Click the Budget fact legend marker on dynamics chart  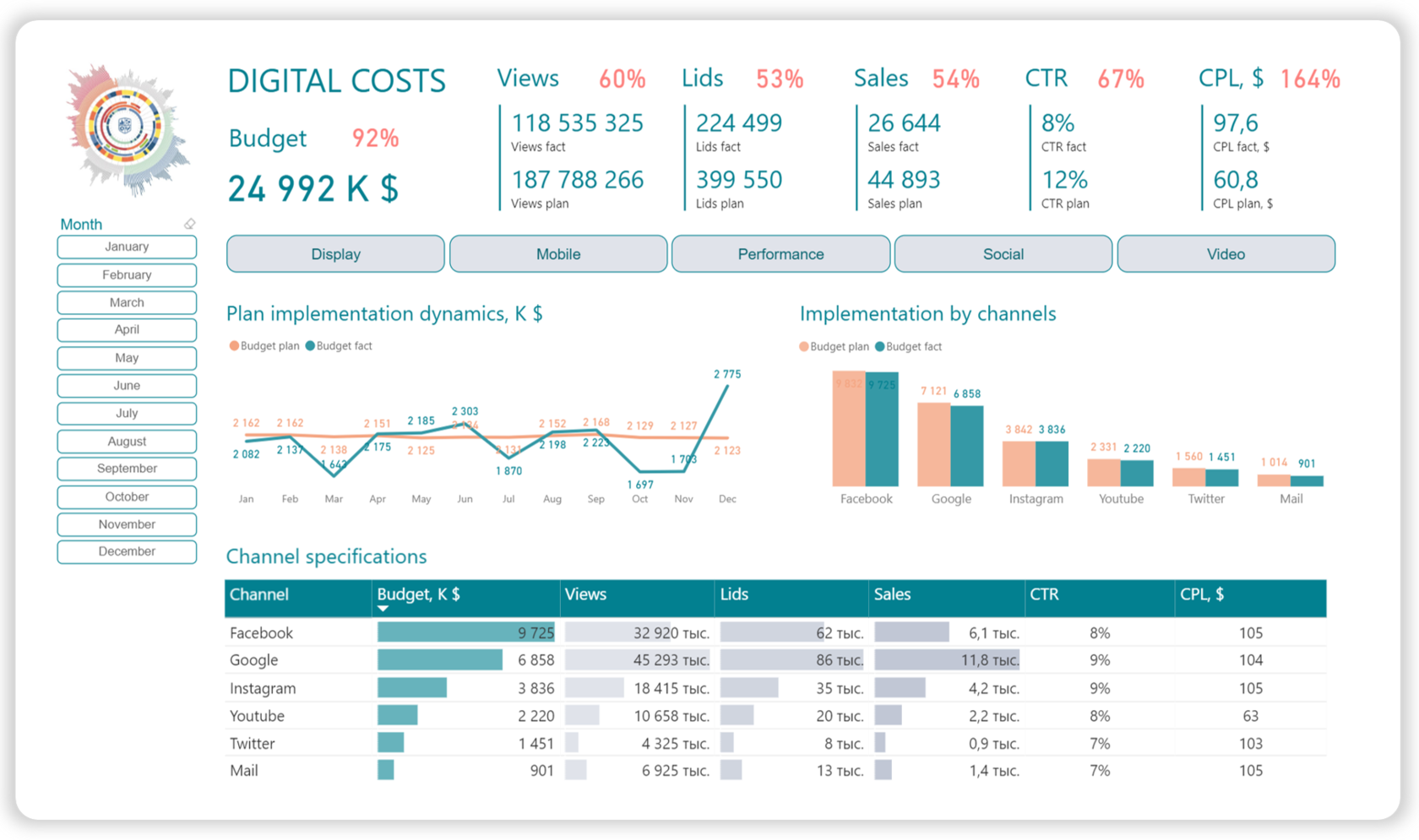310,345
